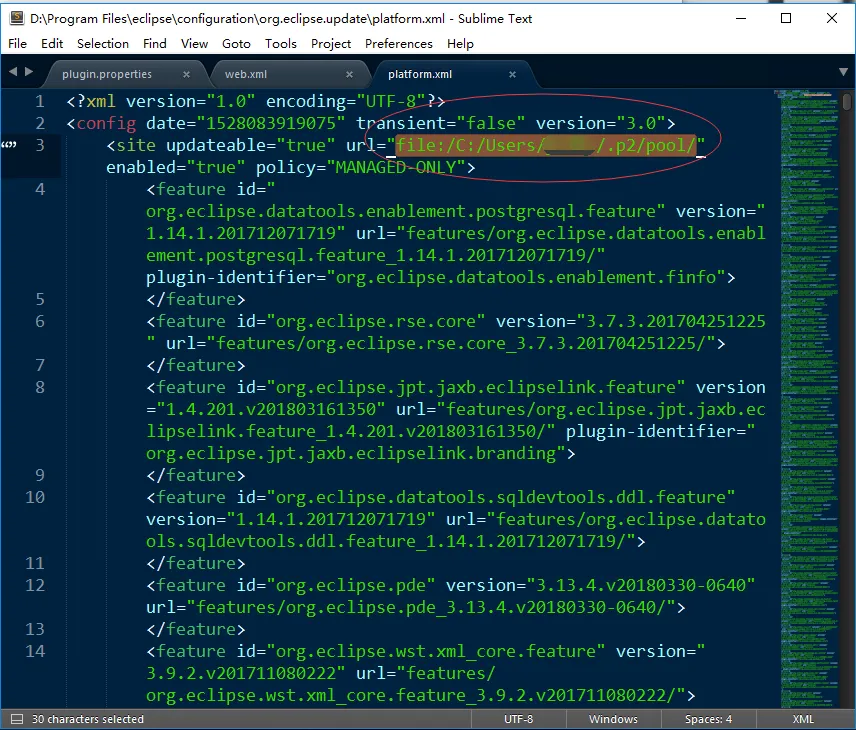This screenshot has width=856, height=730.
Task: Click line number 2 in gutter
Action: click(x=40, y=123)
